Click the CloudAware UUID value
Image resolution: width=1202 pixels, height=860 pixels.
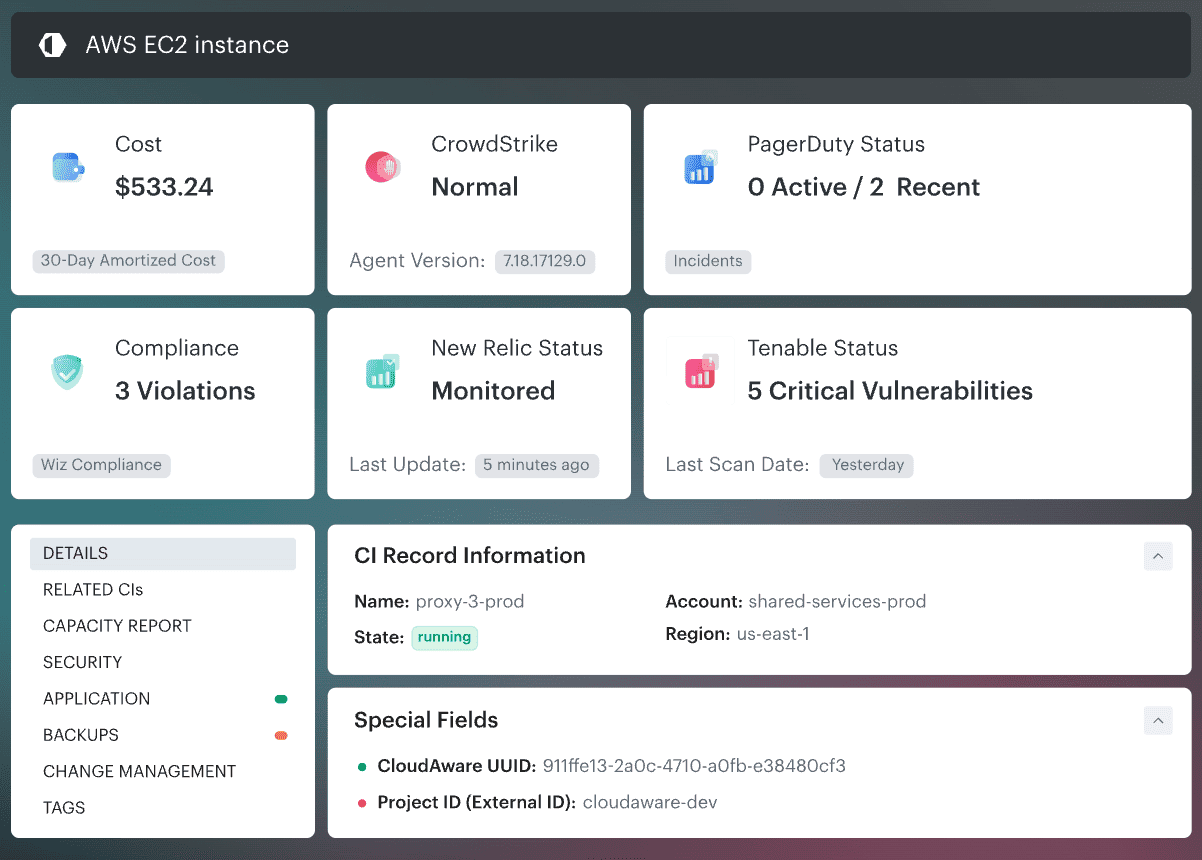[x=694, y=767]
